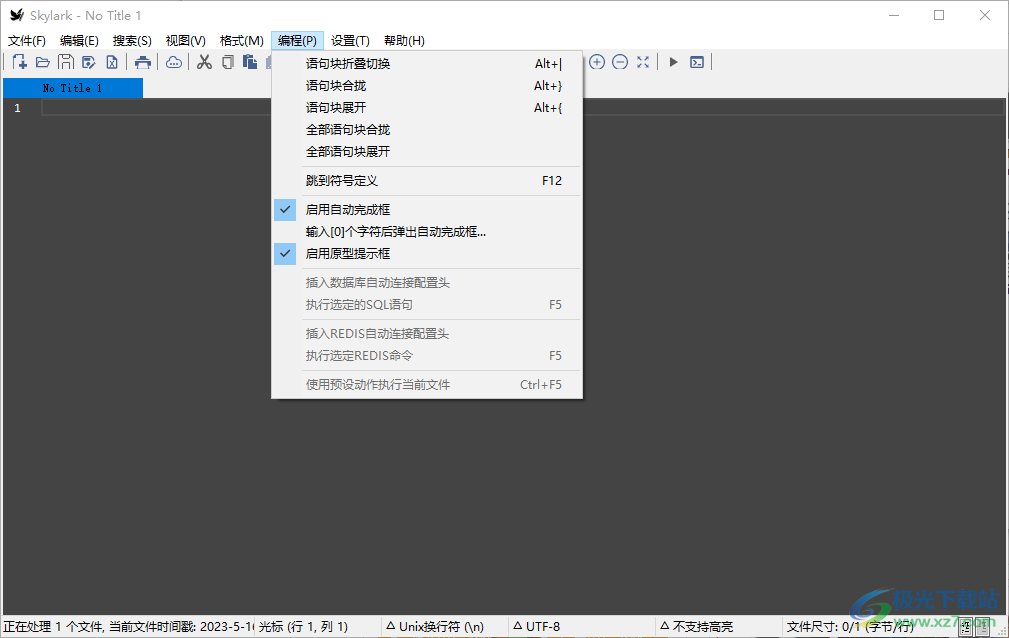1009x638 pixels.
Task: Open the 编辑(E) menu
Action: tap(79, 41)
